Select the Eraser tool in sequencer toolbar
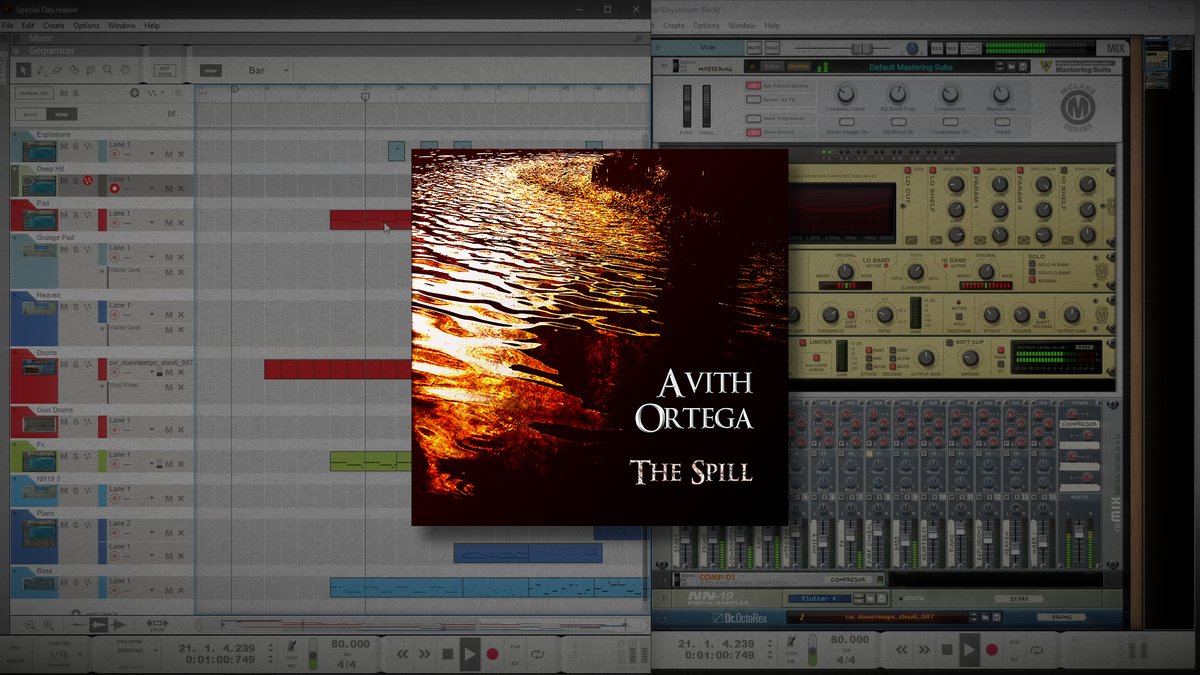The height and width of the screenshot is (675, 1200). point(57,70)
